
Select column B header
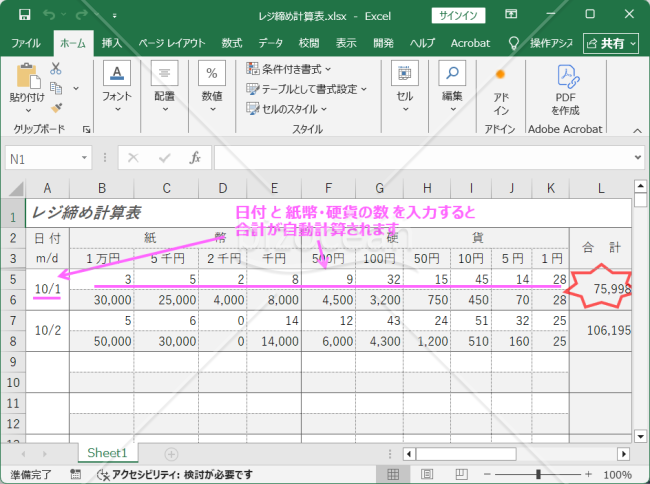(102, 189)
